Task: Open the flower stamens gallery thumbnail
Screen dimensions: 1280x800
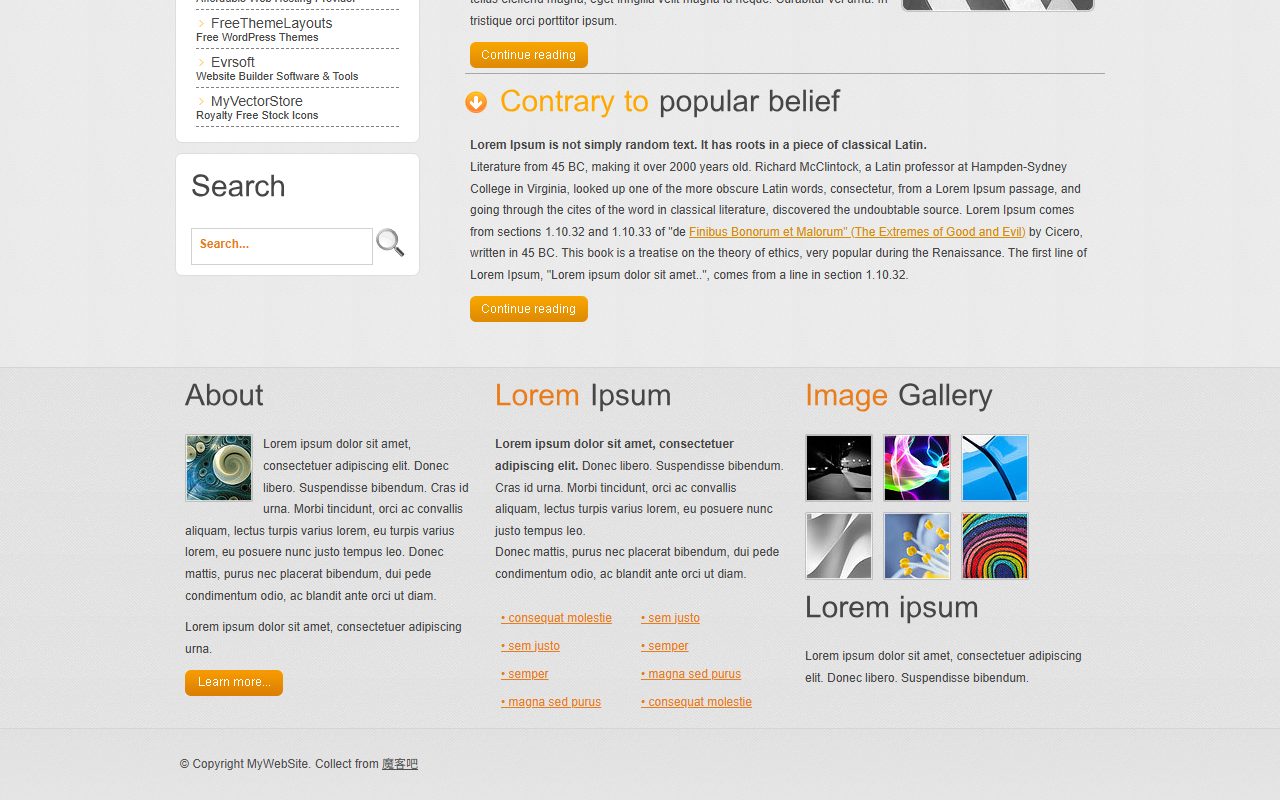Action: click(917, 546)
